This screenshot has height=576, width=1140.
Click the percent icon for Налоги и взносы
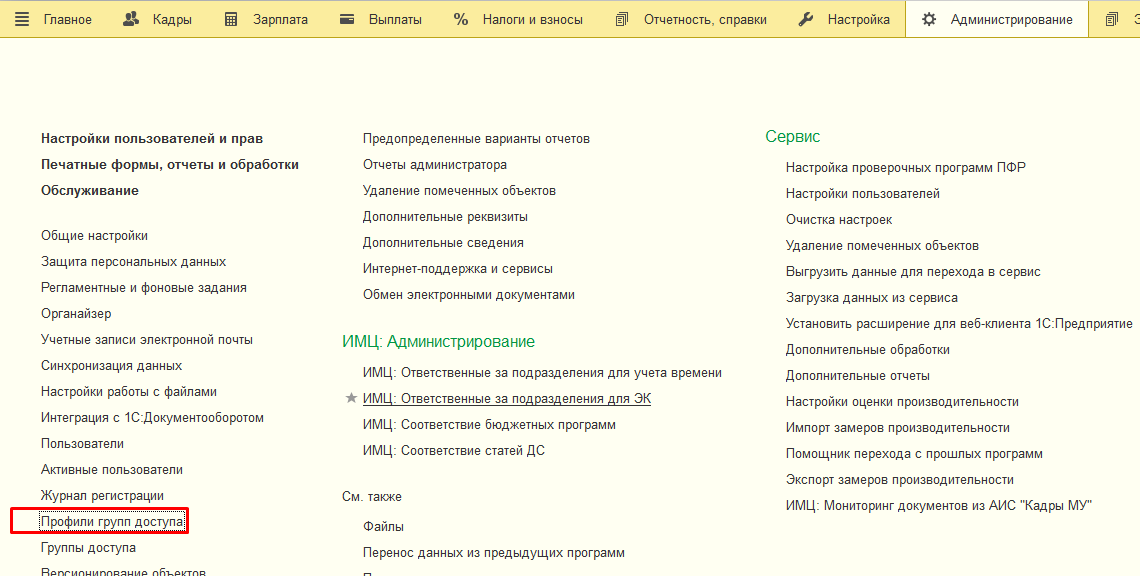pyautogui.click(x=460, y=17)
